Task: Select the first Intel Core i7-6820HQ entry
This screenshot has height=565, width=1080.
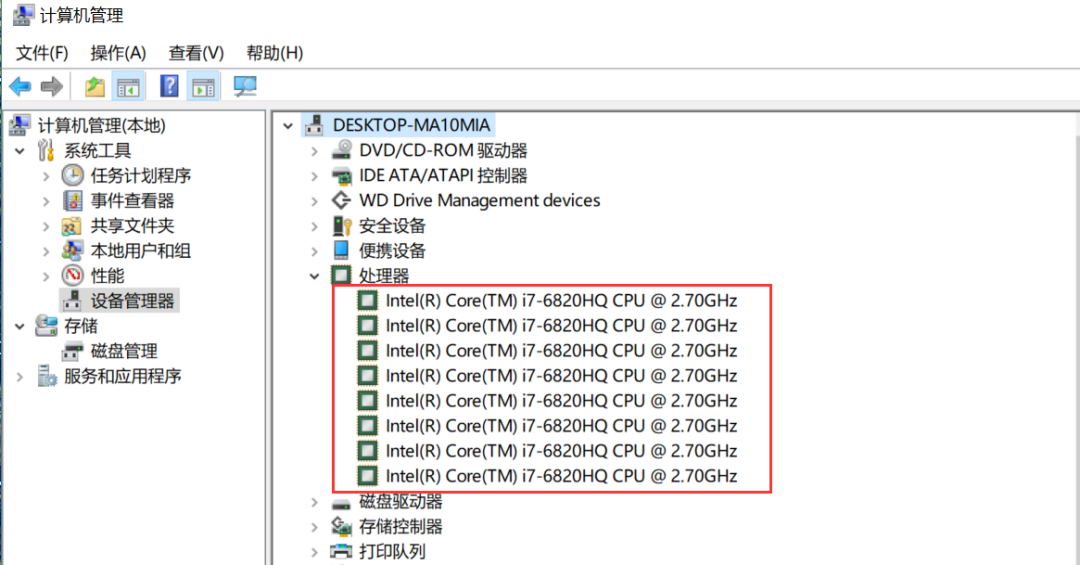Action: pyautogui.click(x=561, y=300)
